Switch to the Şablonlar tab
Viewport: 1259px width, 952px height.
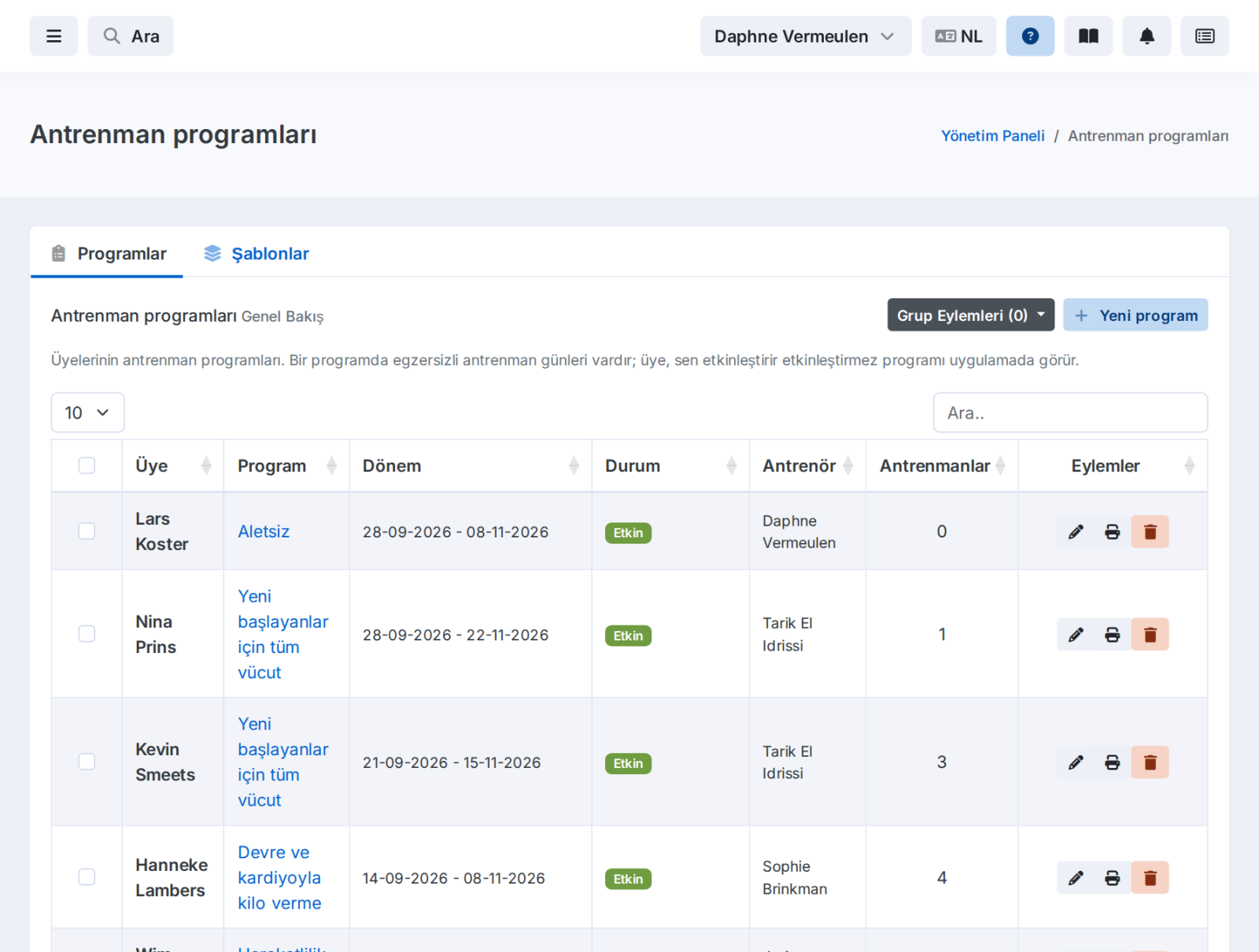click(x=257, y=253)
